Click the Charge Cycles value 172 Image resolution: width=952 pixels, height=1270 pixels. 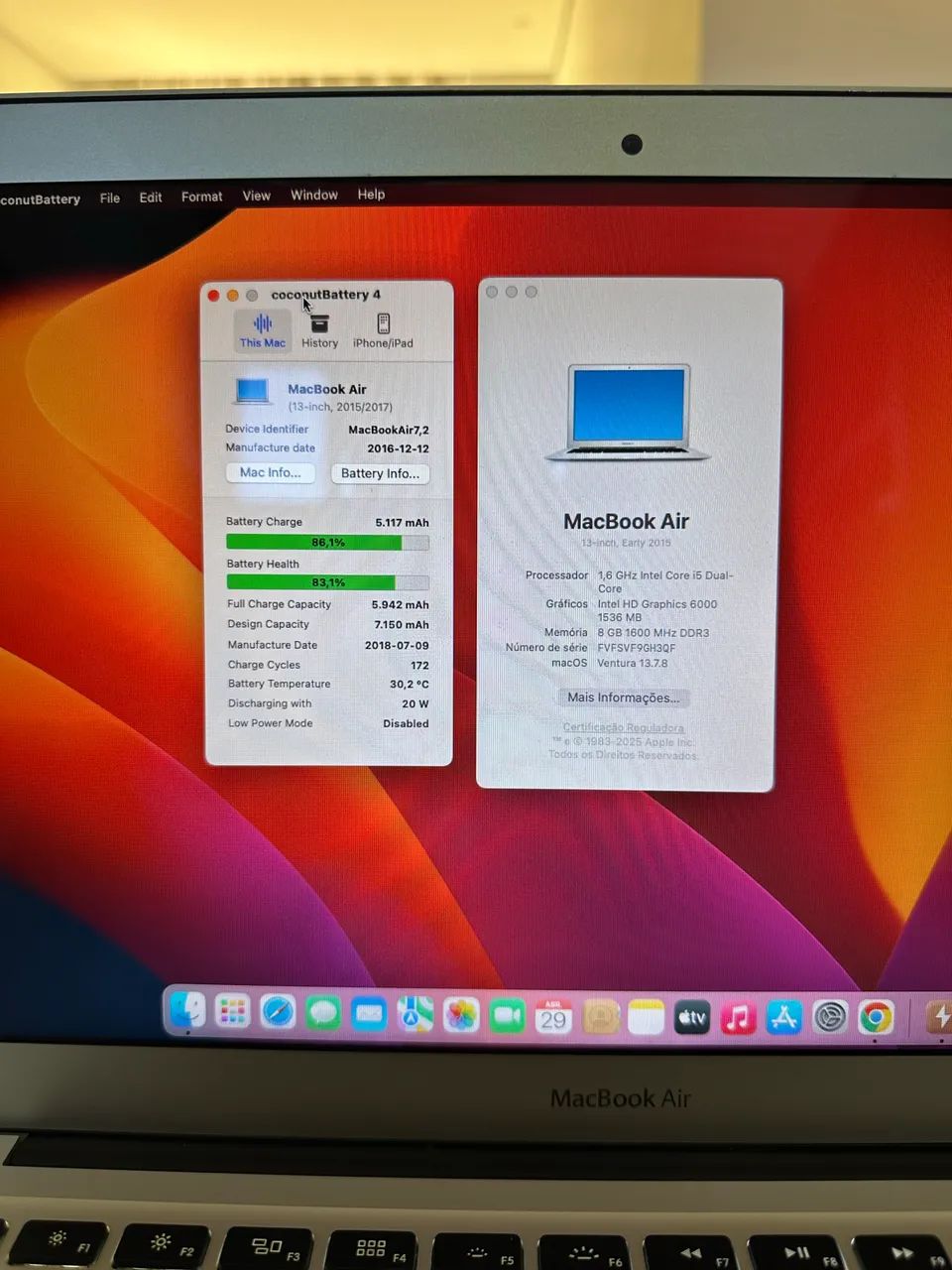(x=419, y=666)
